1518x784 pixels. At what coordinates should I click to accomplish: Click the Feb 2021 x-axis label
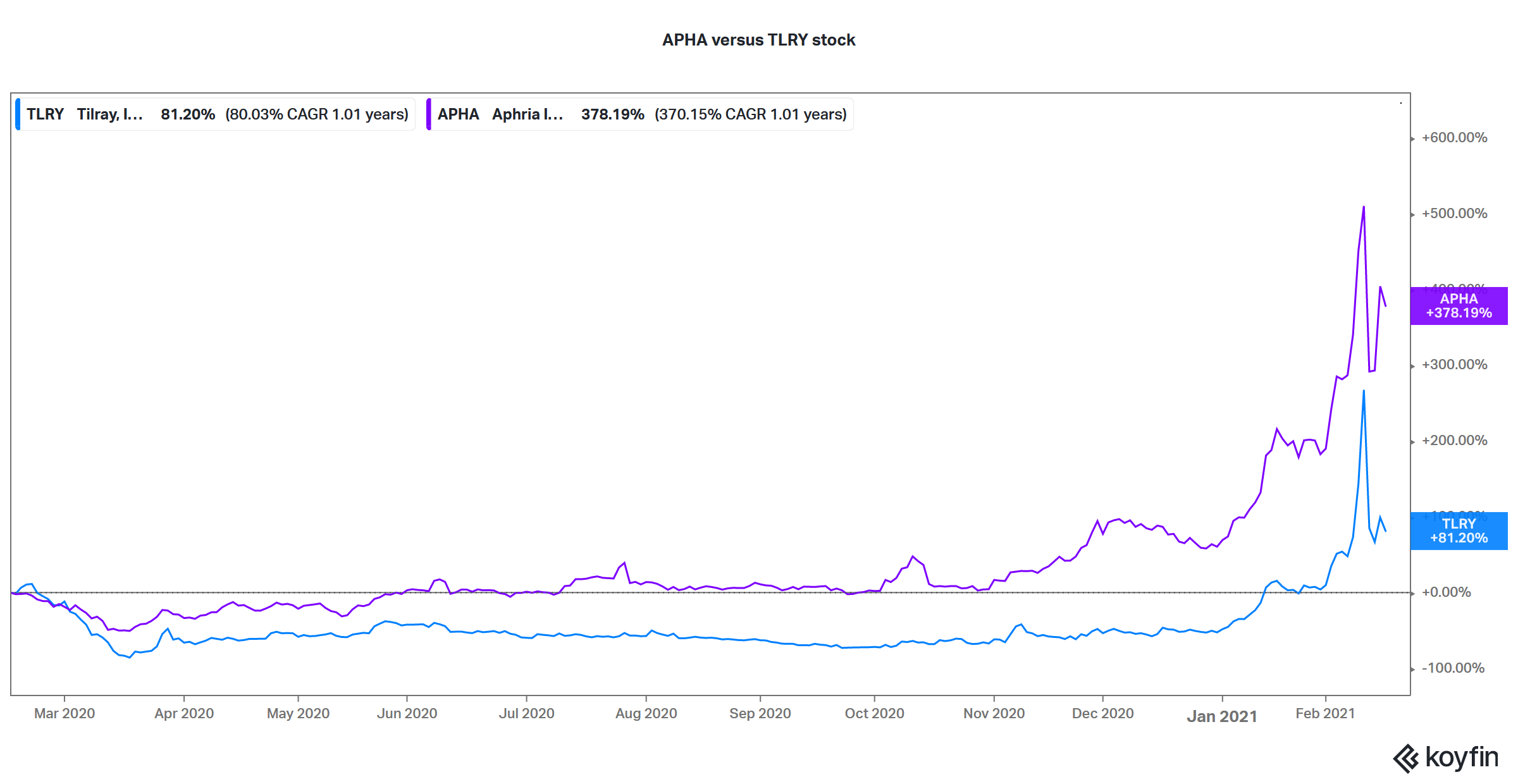[x=1325, y=714]
